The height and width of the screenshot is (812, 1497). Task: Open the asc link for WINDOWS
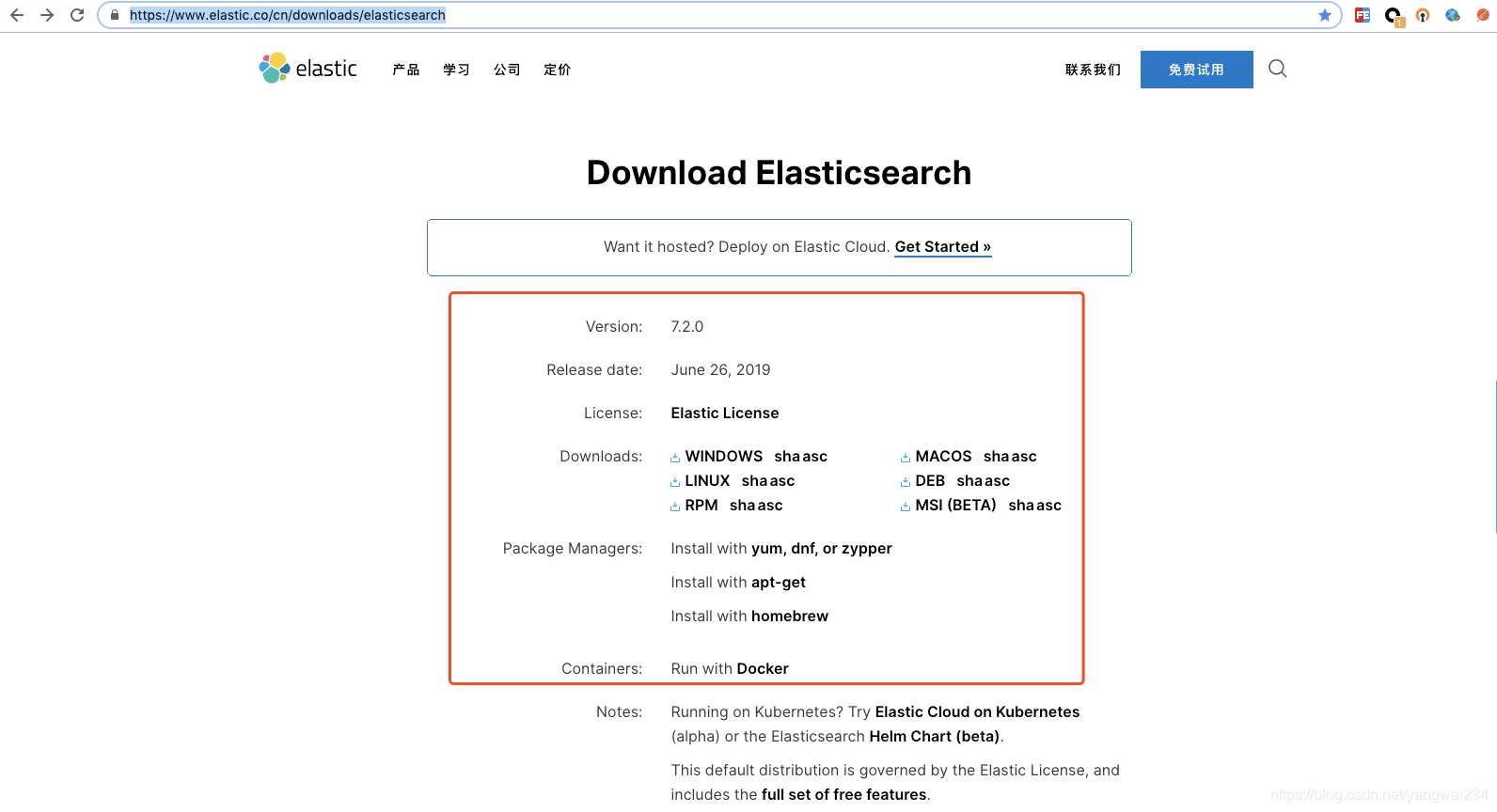814,456
